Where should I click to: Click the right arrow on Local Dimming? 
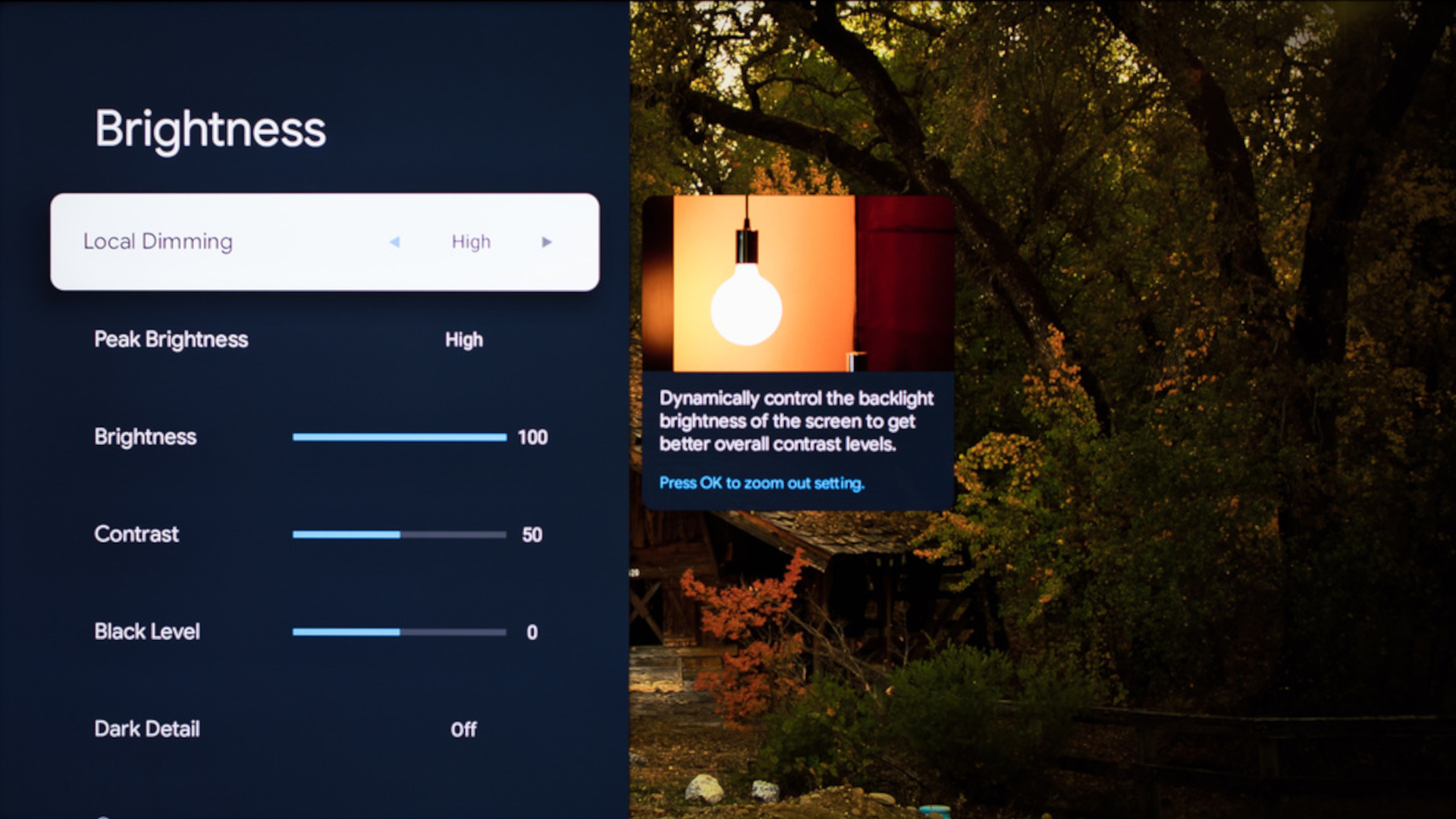click(547, 242)
